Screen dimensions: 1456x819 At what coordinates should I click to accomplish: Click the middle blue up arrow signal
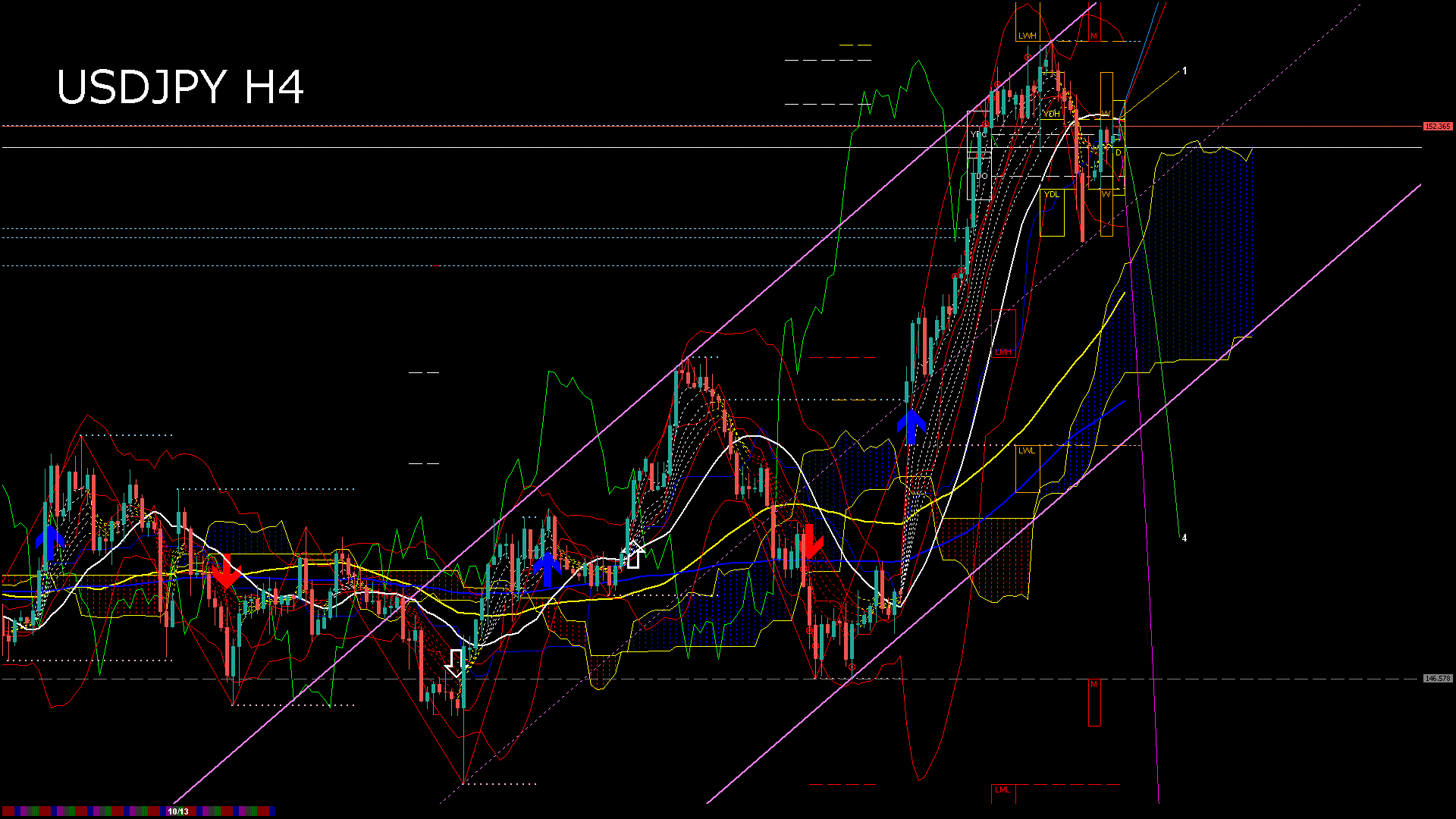coord(548,570)
